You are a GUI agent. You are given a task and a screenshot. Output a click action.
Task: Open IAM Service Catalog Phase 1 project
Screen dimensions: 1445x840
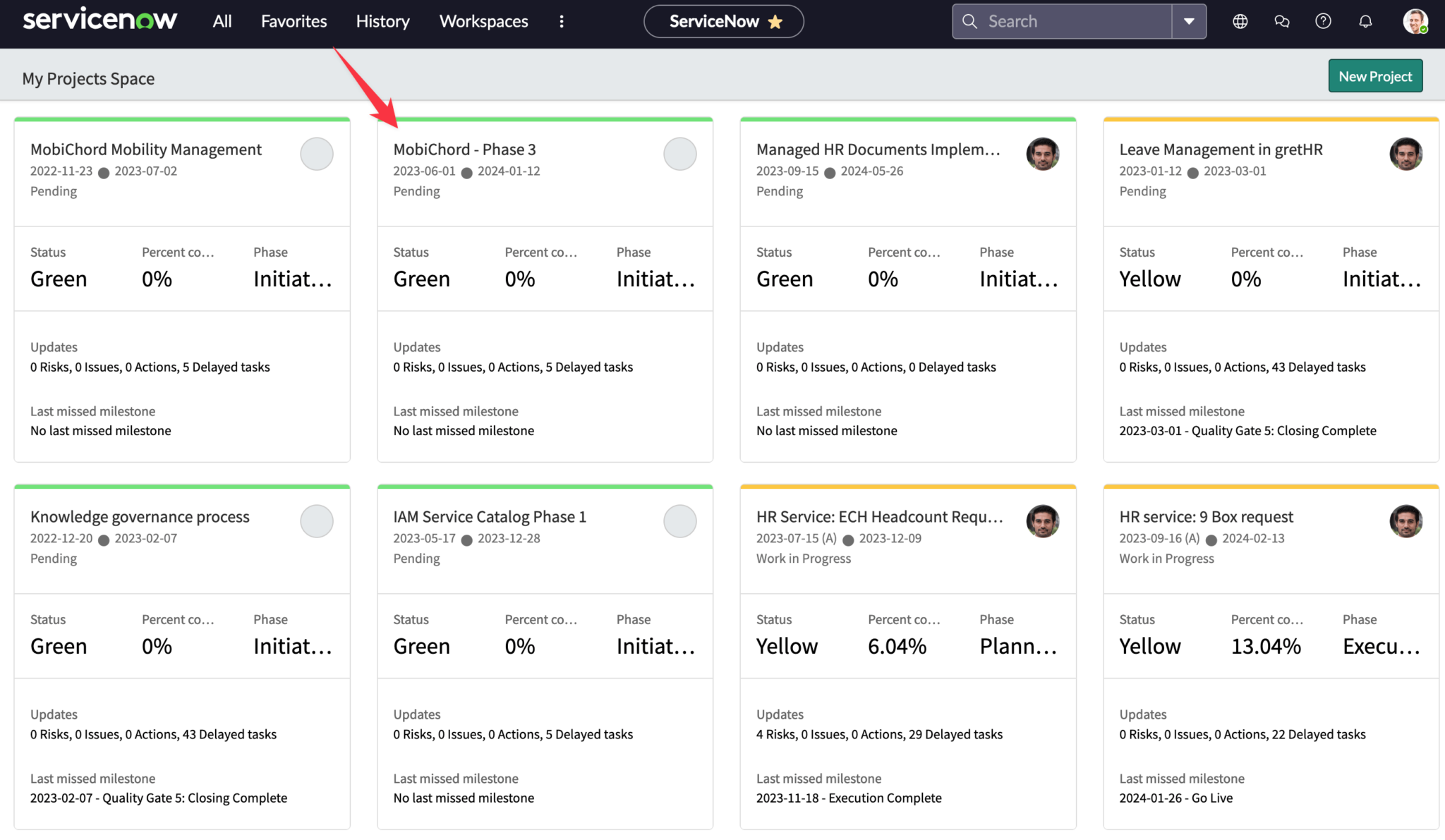[490, 517]
